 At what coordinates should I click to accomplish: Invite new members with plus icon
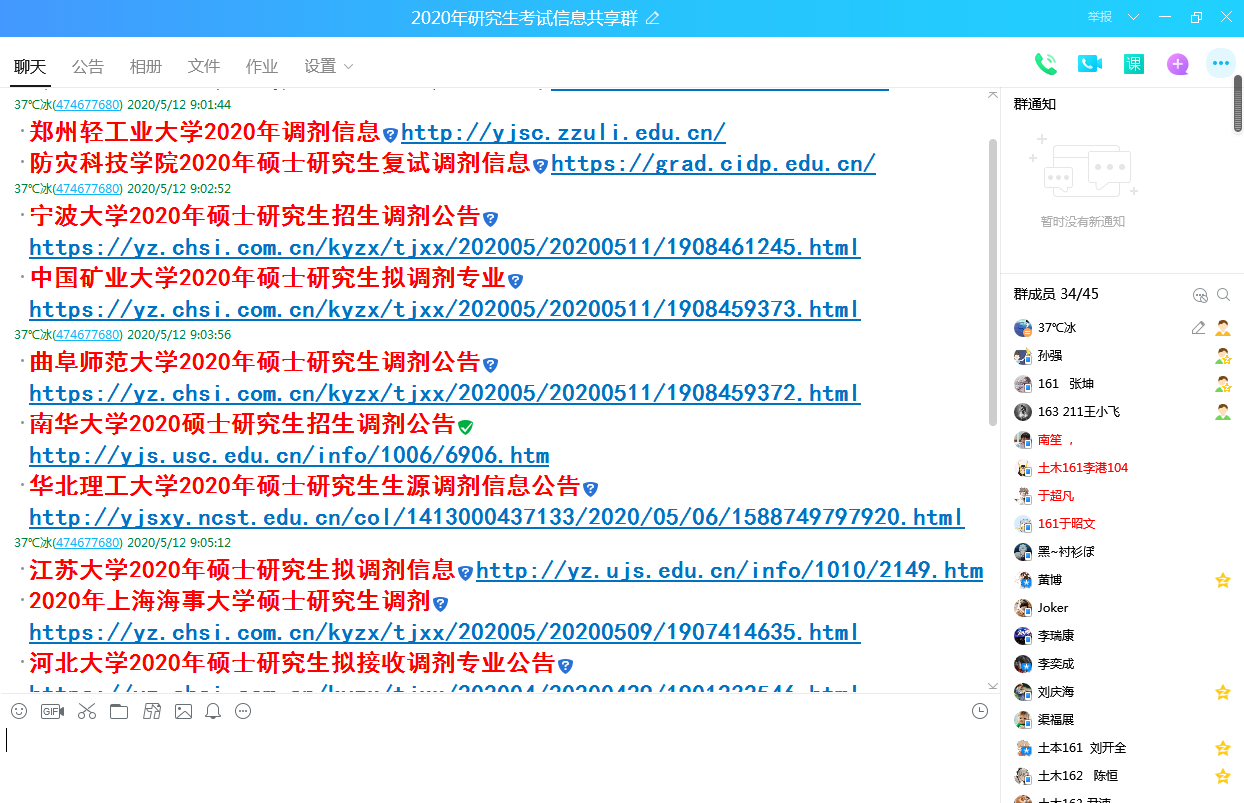click(1178, 64)
